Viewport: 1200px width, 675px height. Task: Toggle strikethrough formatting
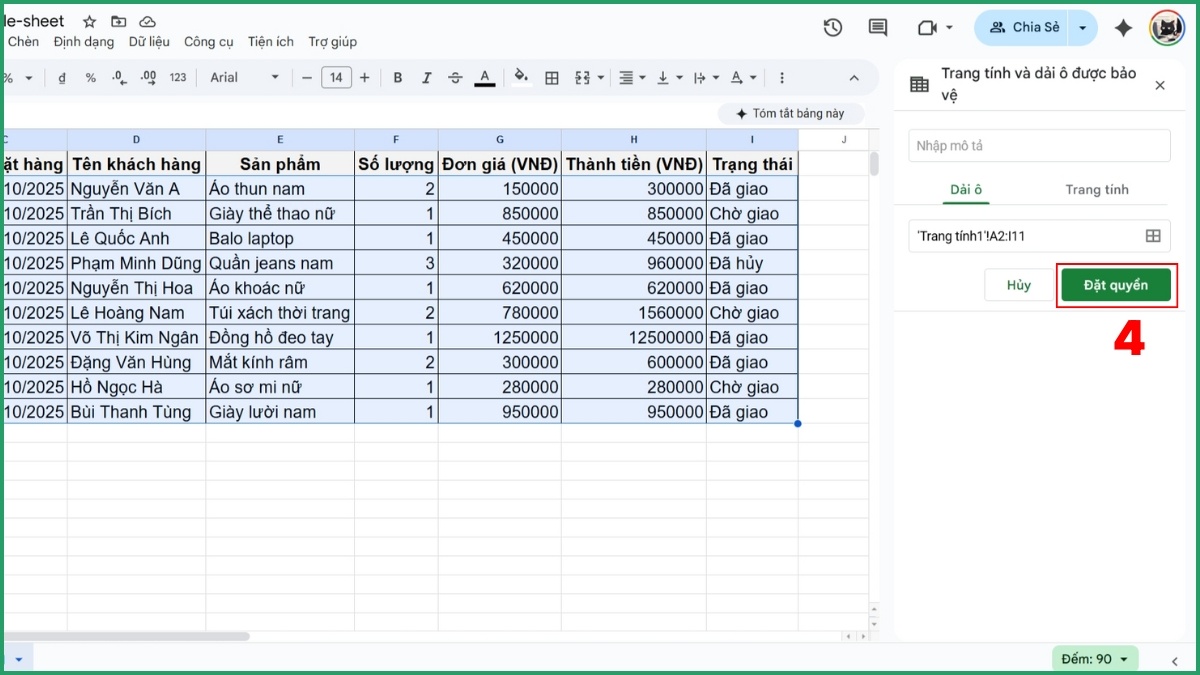455,78
